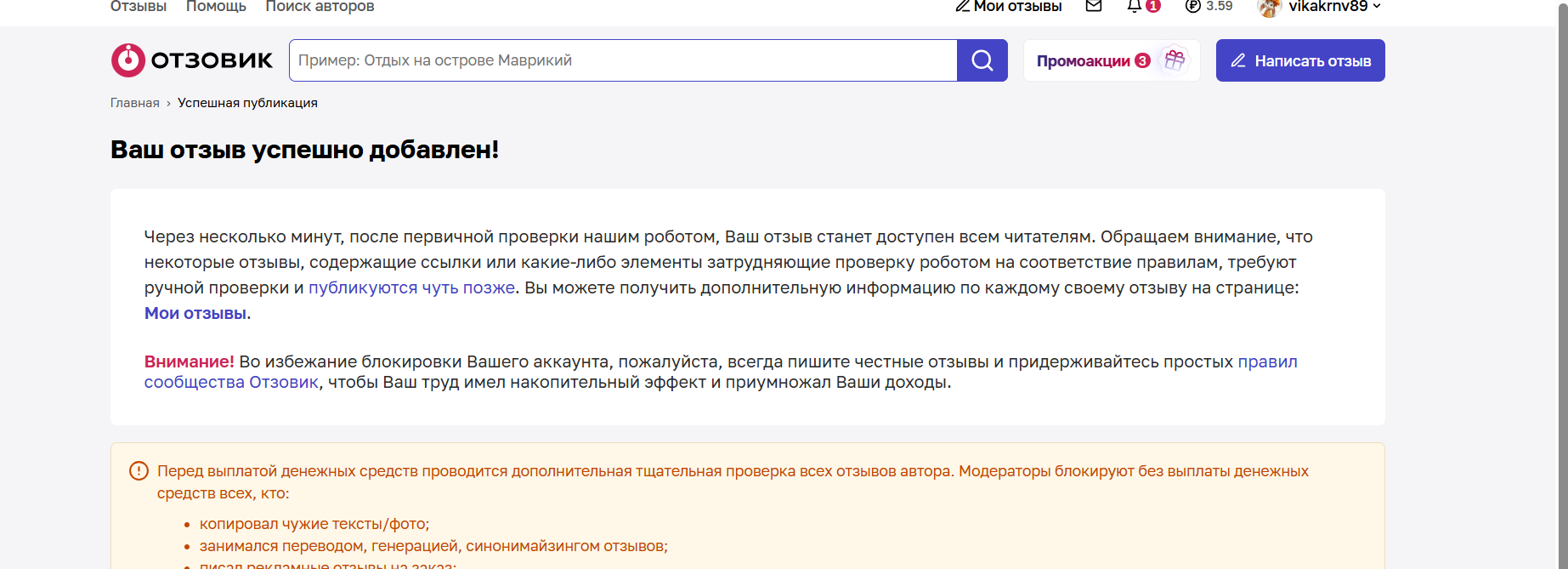Open the Помощь menu item
This screenshot has height=569, width=1568.
216,7
